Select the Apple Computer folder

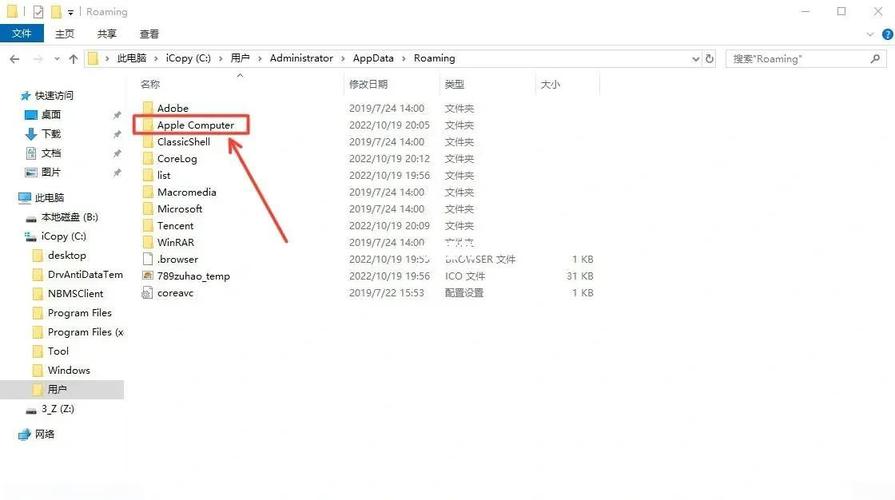pos(195,125)
